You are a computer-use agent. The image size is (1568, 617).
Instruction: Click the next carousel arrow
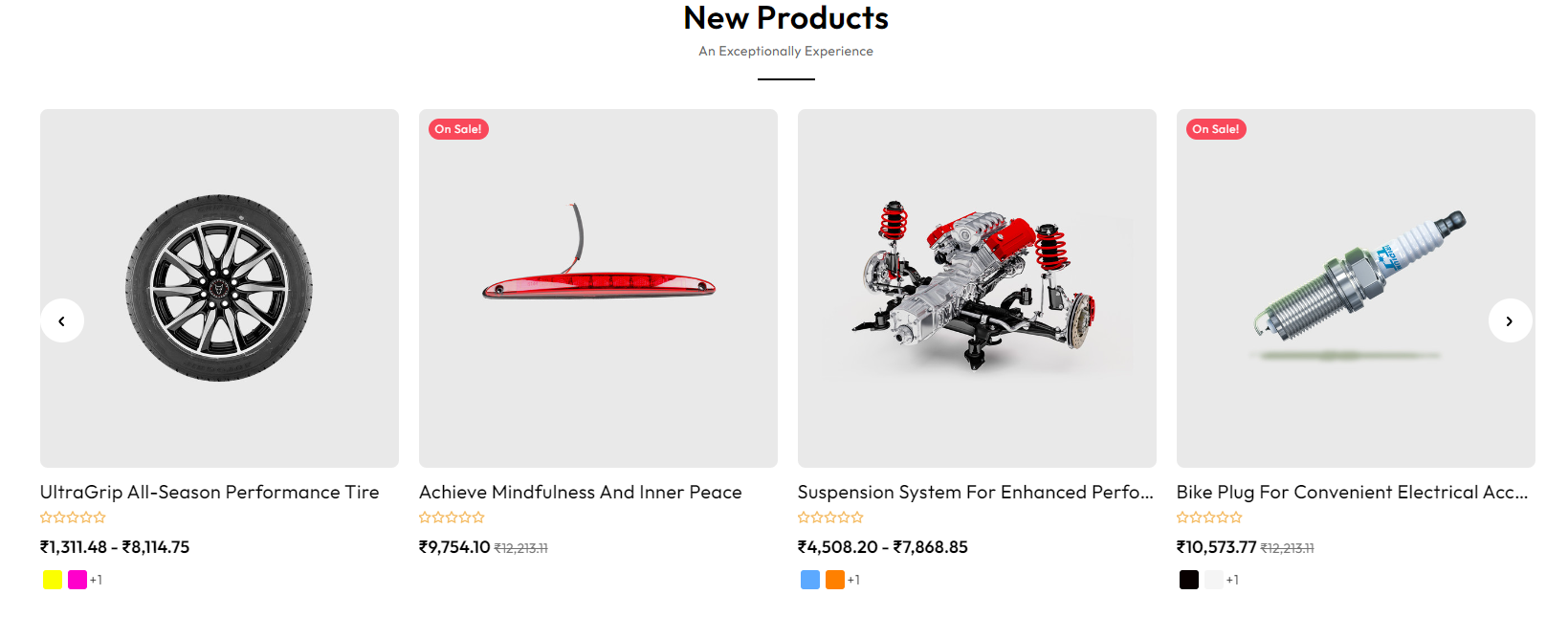point(1510,320)
